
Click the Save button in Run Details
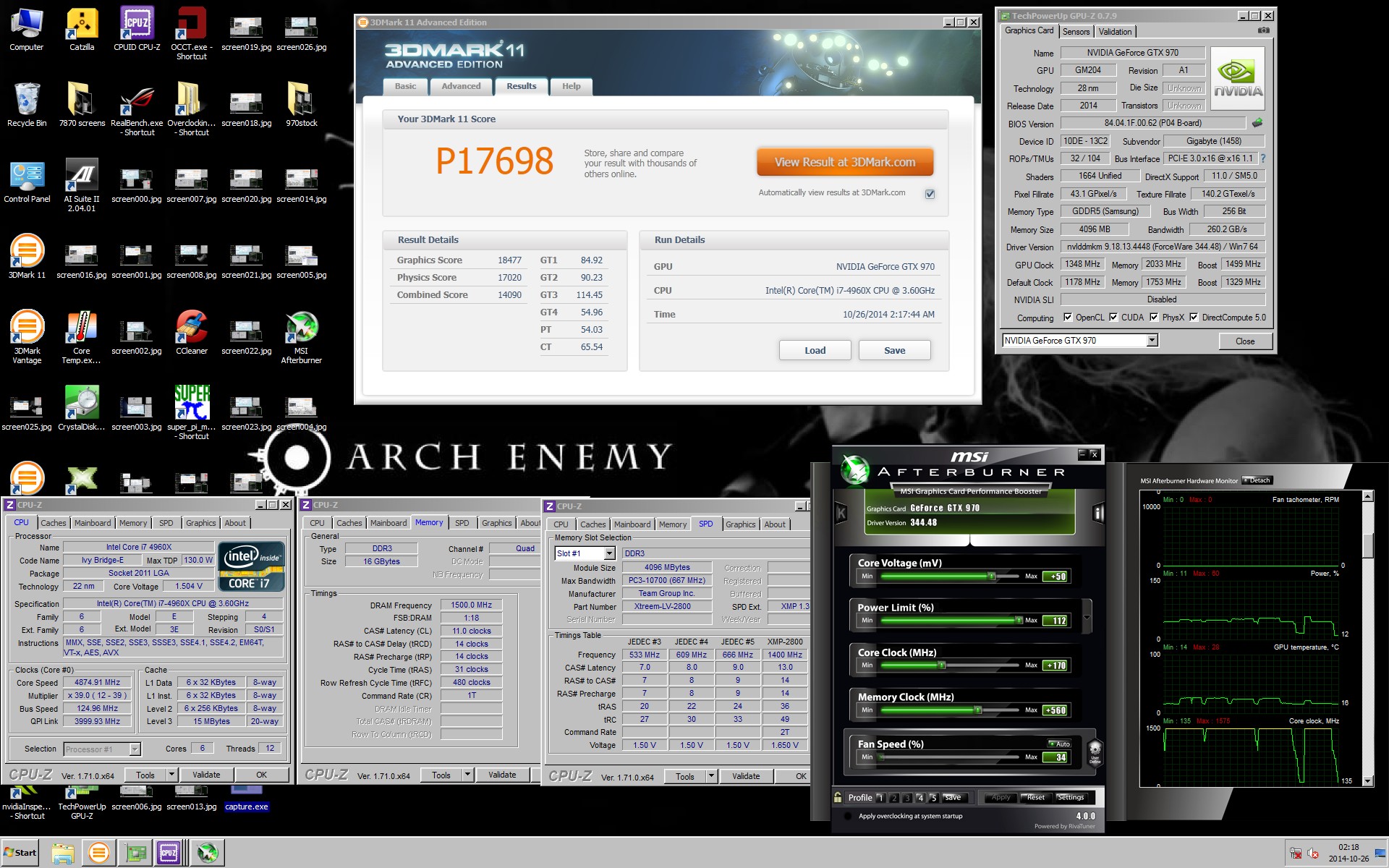click(894, 350)
